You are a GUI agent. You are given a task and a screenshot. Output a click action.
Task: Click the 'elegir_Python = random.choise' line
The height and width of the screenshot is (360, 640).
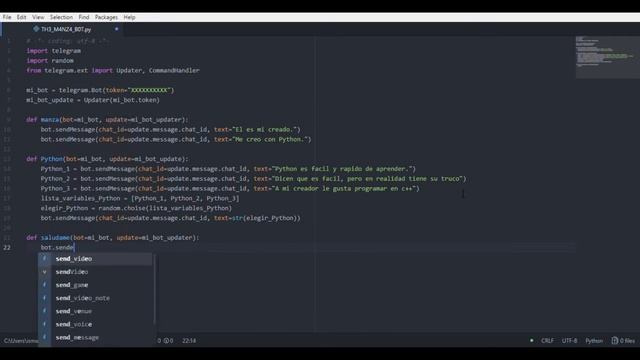point(136,208)
